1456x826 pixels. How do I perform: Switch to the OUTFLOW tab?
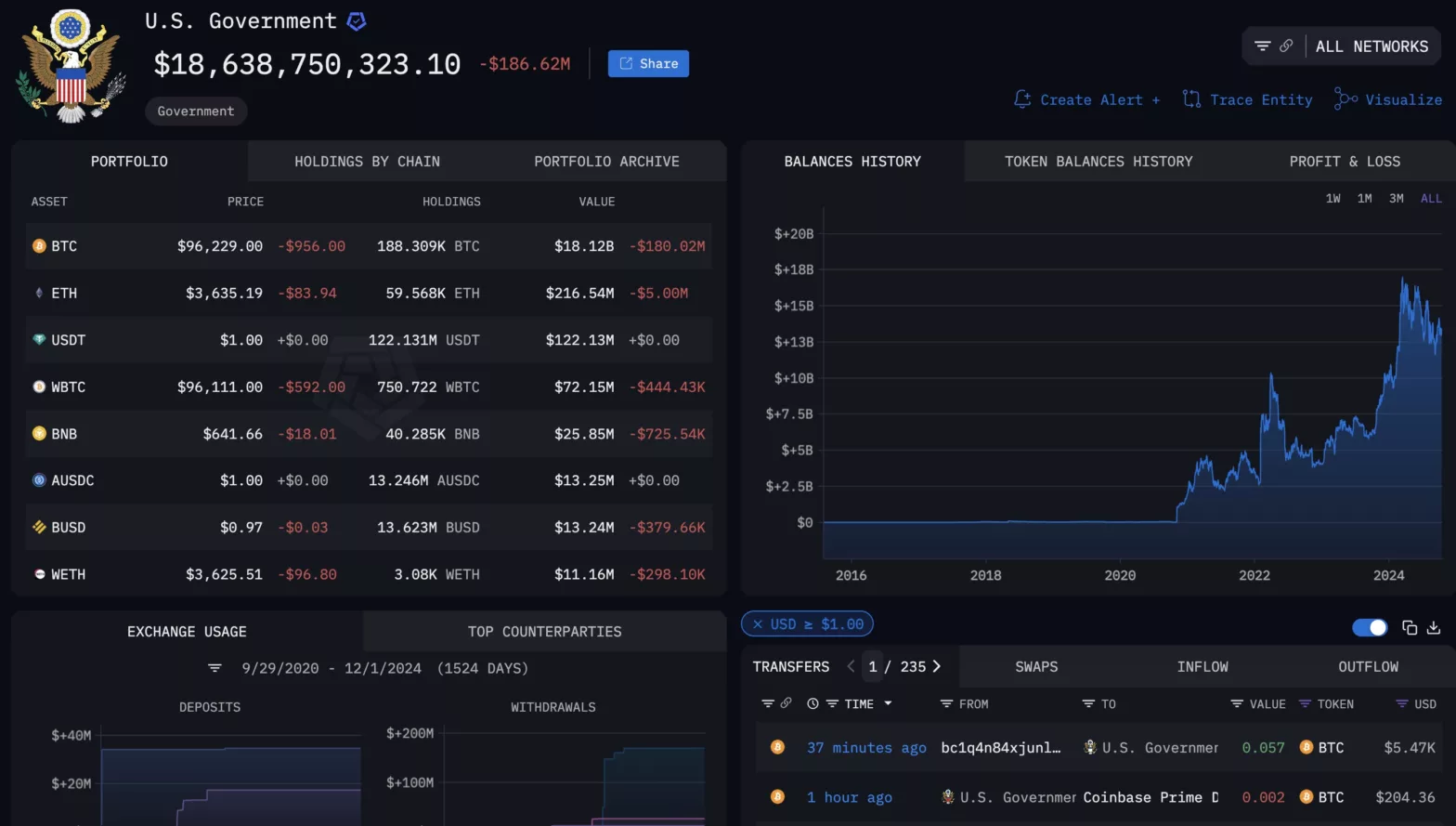1368,666
